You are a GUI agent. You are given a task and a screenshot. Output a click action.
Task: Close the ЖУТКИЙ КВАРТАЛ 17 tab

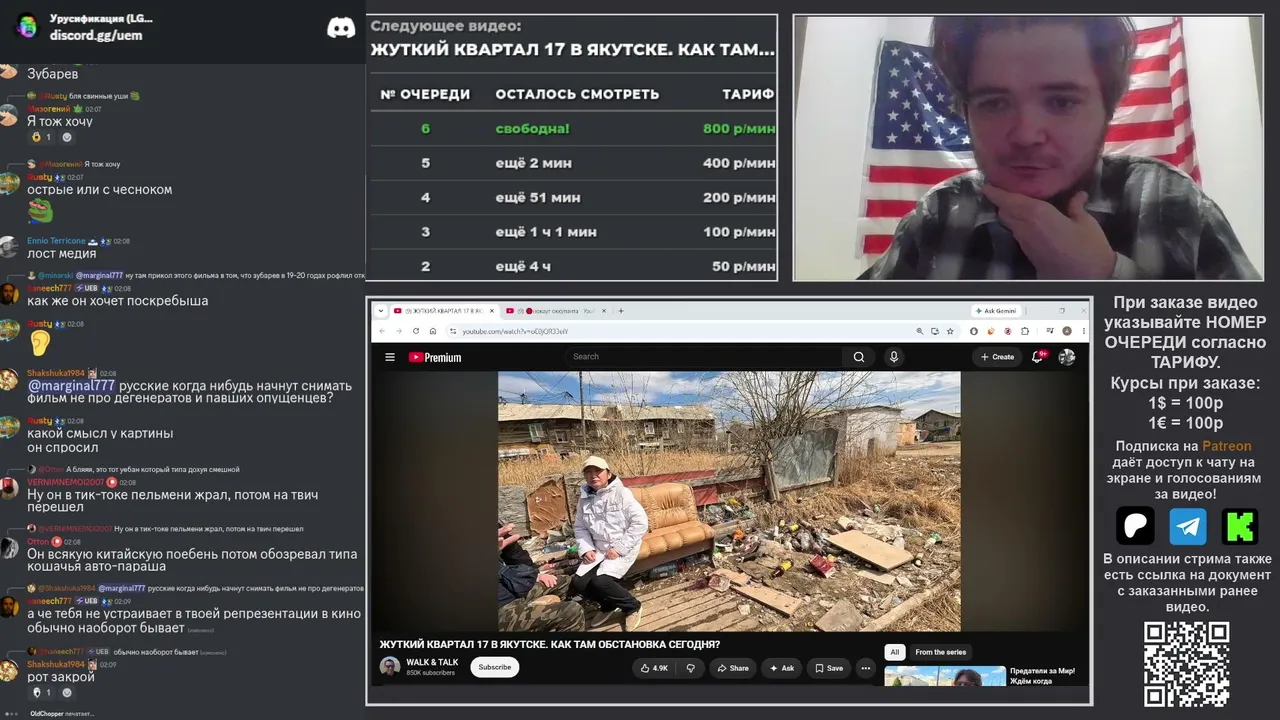click(x=490, y=311)
